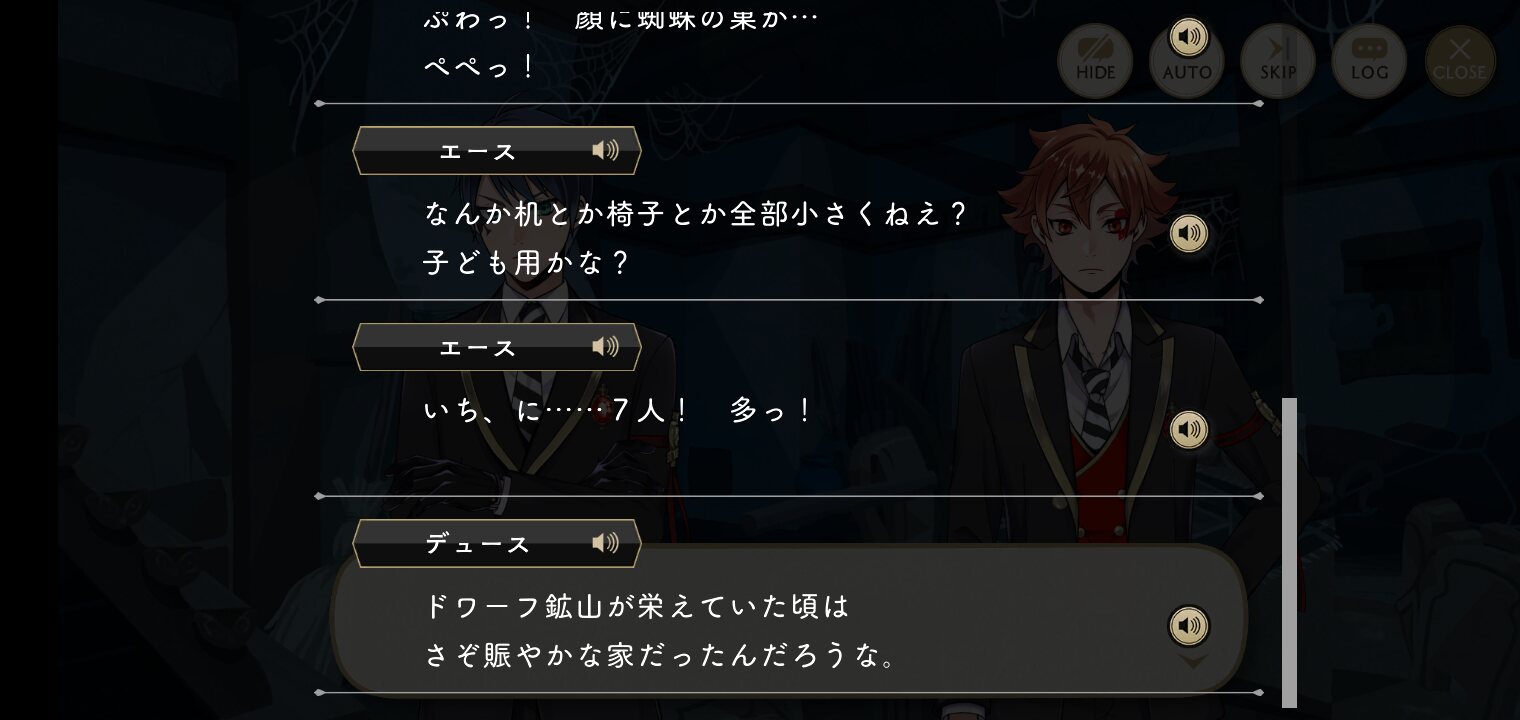Hide the dialogue UI with HIDE
1520x720 pixels.
pos(1095,61)
